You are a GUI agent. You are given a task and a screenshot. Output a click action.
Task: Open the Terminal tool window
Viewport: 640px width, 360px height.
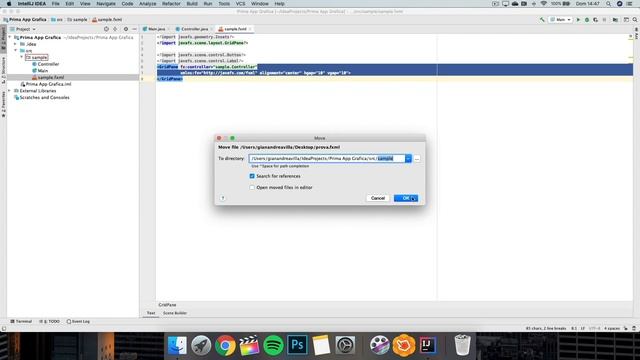tap(21, 322)
